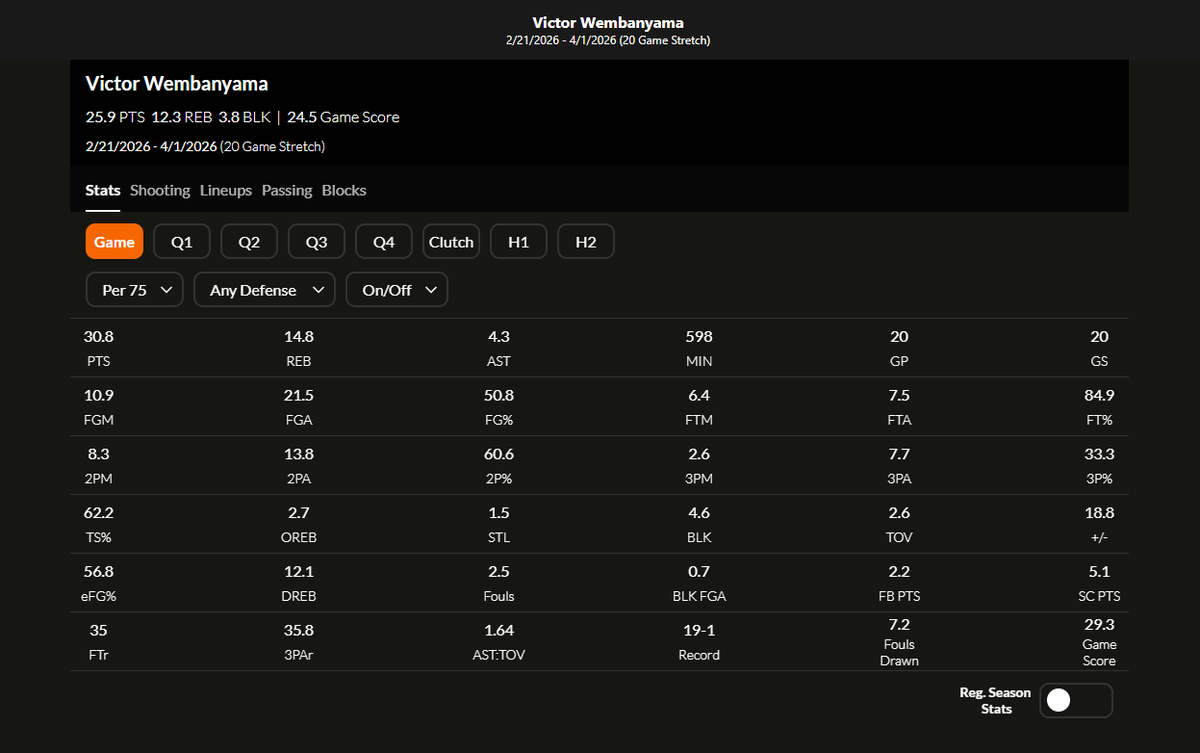Image resolution: width=1200 pixels, height=753 pixels.
Task: Toggle the Reg. Season Stats switch
Action: pyautogui.click(x=1076, y=700)
